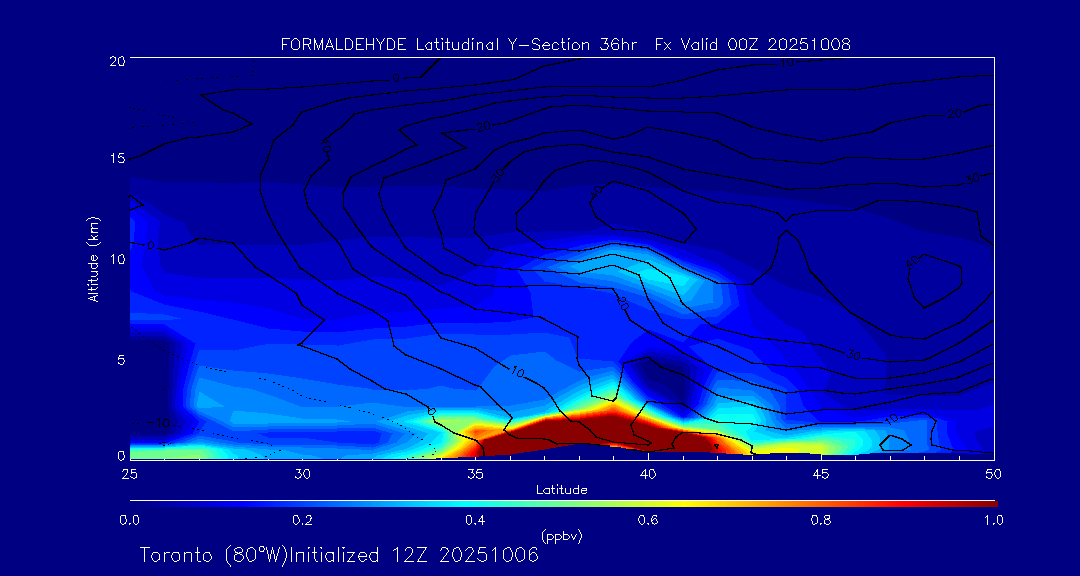1080x576 pixels.
Task: Click the altitude axis tick label 5
Action: (121, 359)
